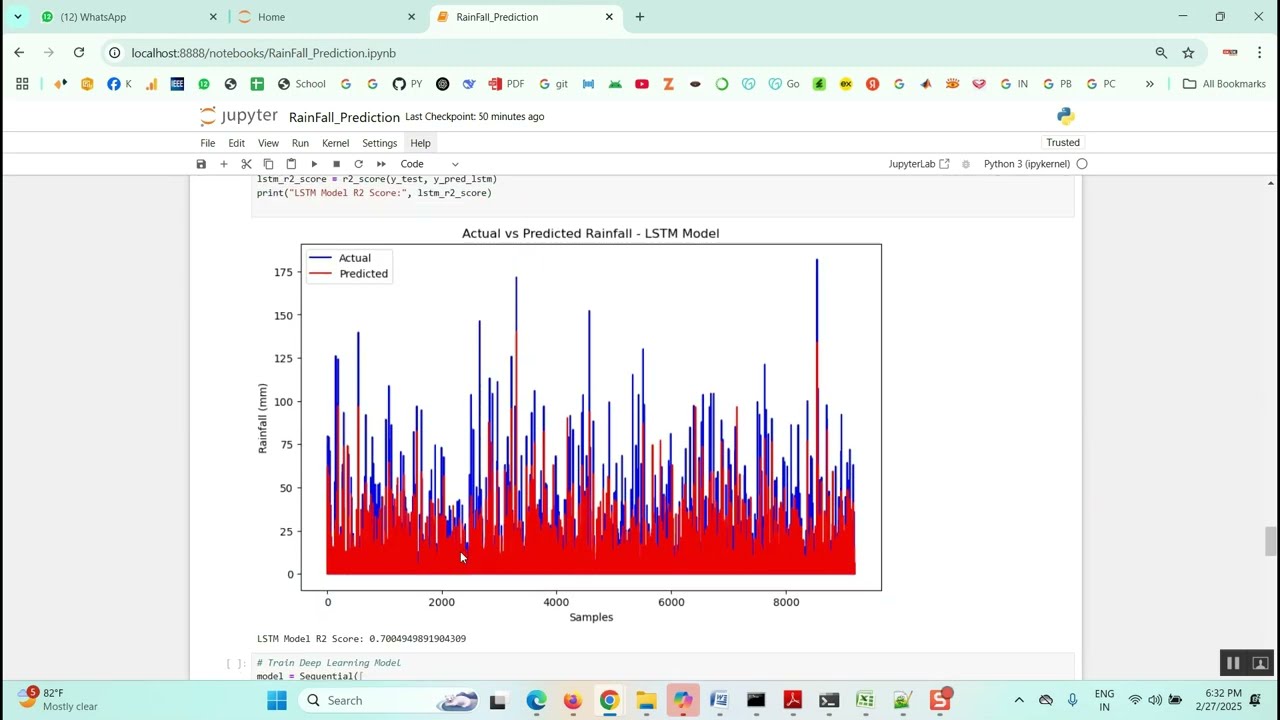Restart the kernel with the circular arrow icon
This screenshot has width=1280, height=720.
(358, 164)
